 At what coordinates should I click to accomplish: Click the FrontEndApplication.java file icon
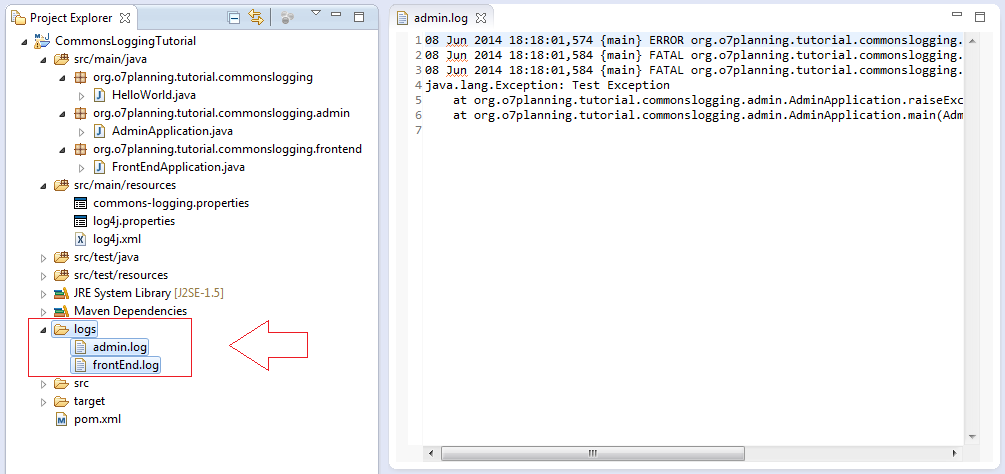click(99, 167)
